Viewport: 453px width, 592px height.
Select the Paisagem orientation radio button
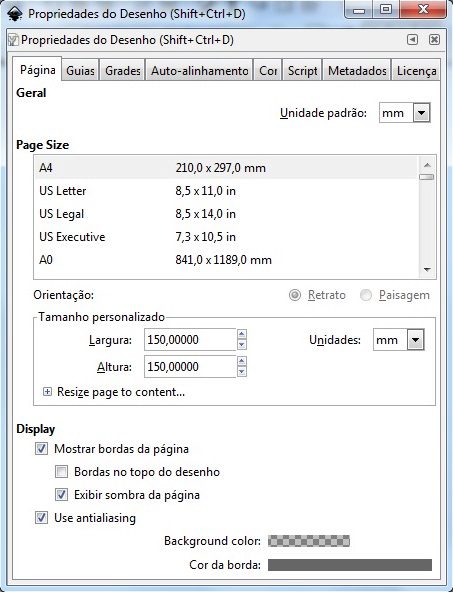[366, 295]
